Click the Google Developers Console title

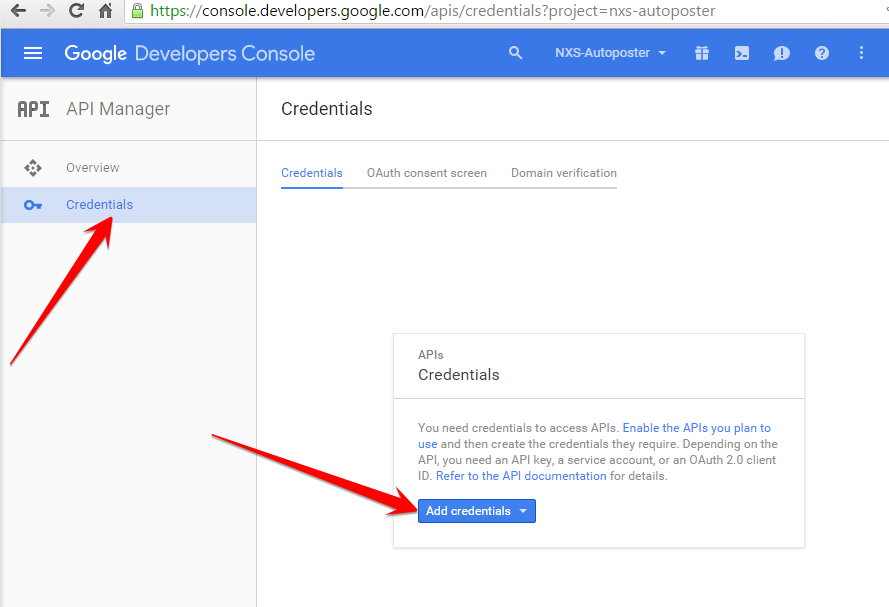click(x=189, y=53)
